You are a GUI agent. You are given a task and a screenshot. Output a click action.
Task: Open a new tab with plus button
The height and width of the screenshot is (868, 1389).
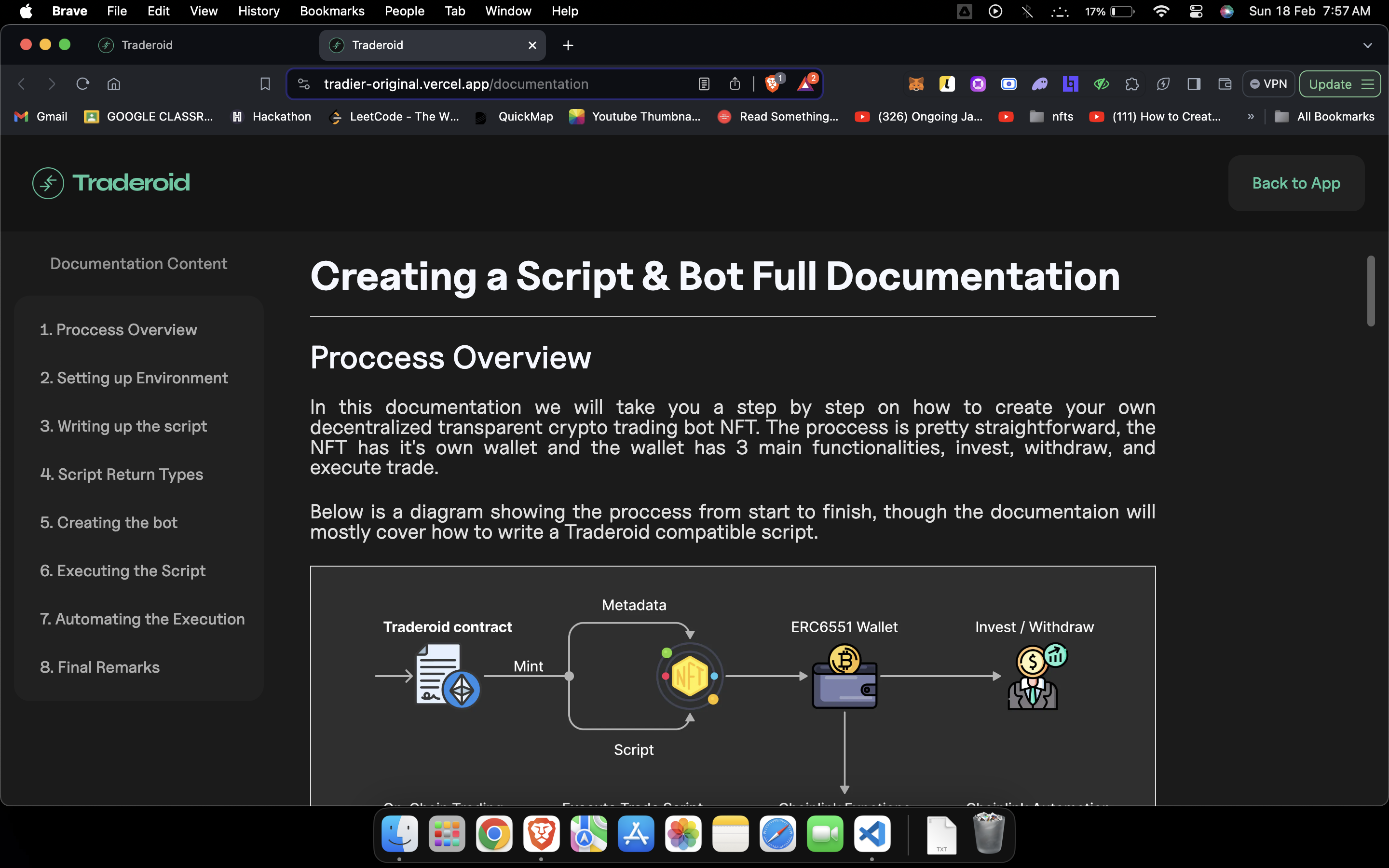coord(568,45)
